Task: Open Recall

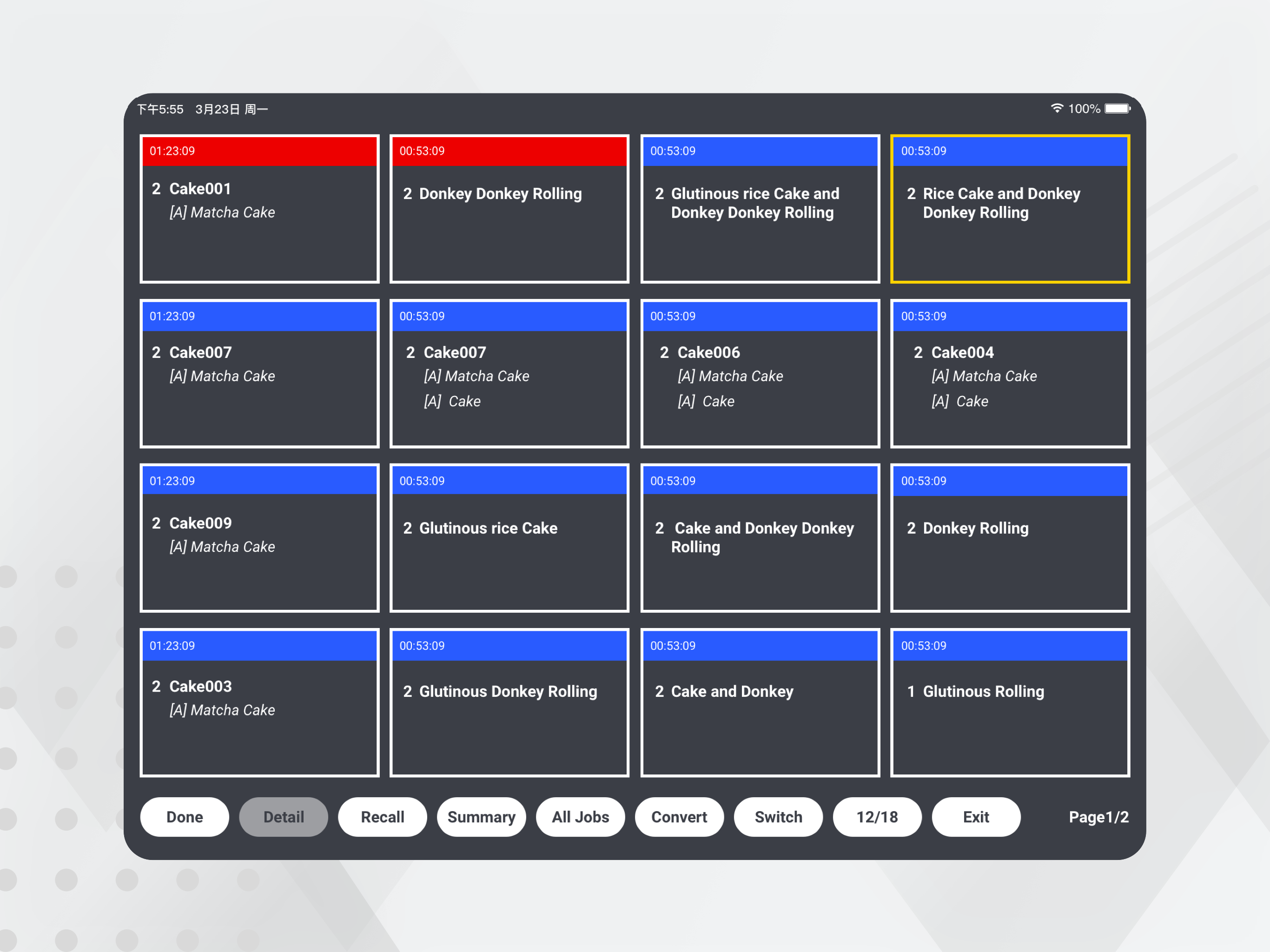Action: click(383, 816)
